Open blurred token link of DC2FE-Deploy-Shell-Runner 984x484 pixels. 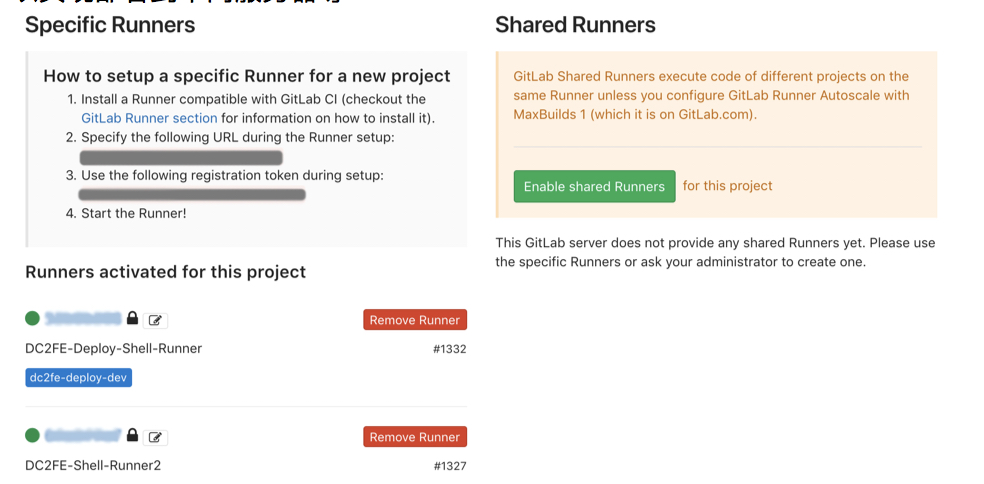pyautogui.click(x=83, y=318)
